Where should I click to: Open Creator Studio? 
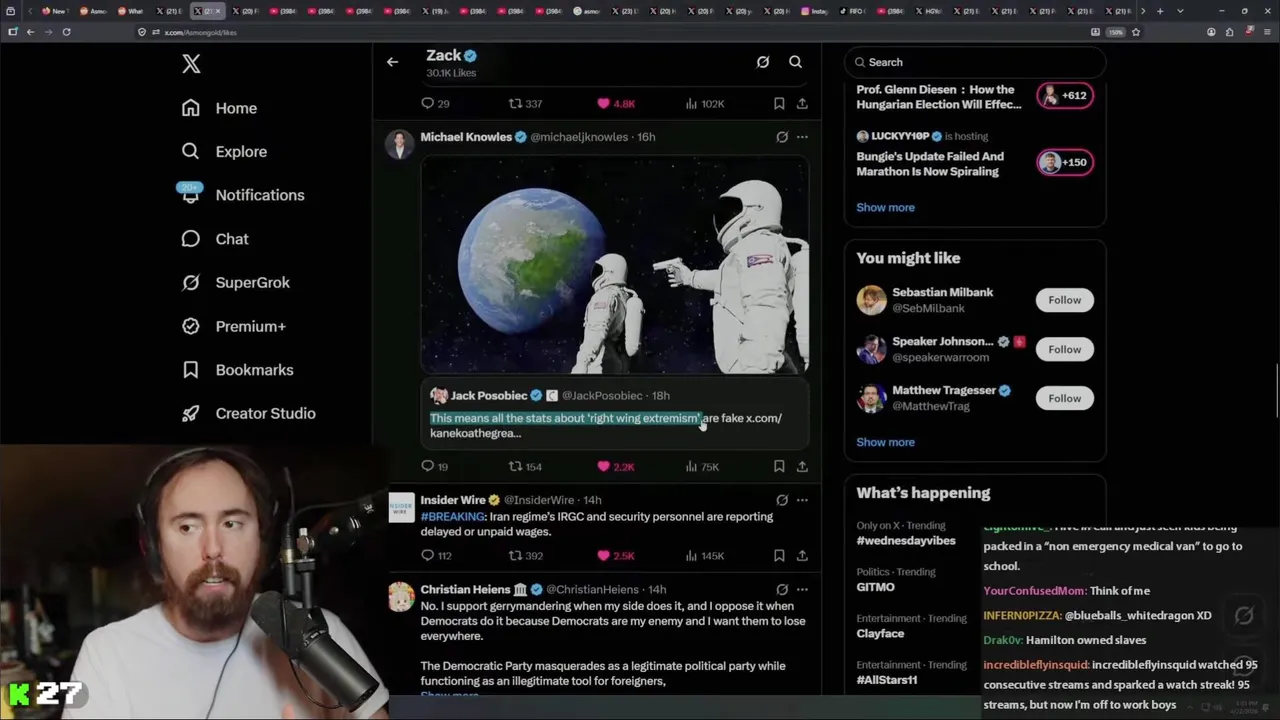coord(266,413)
